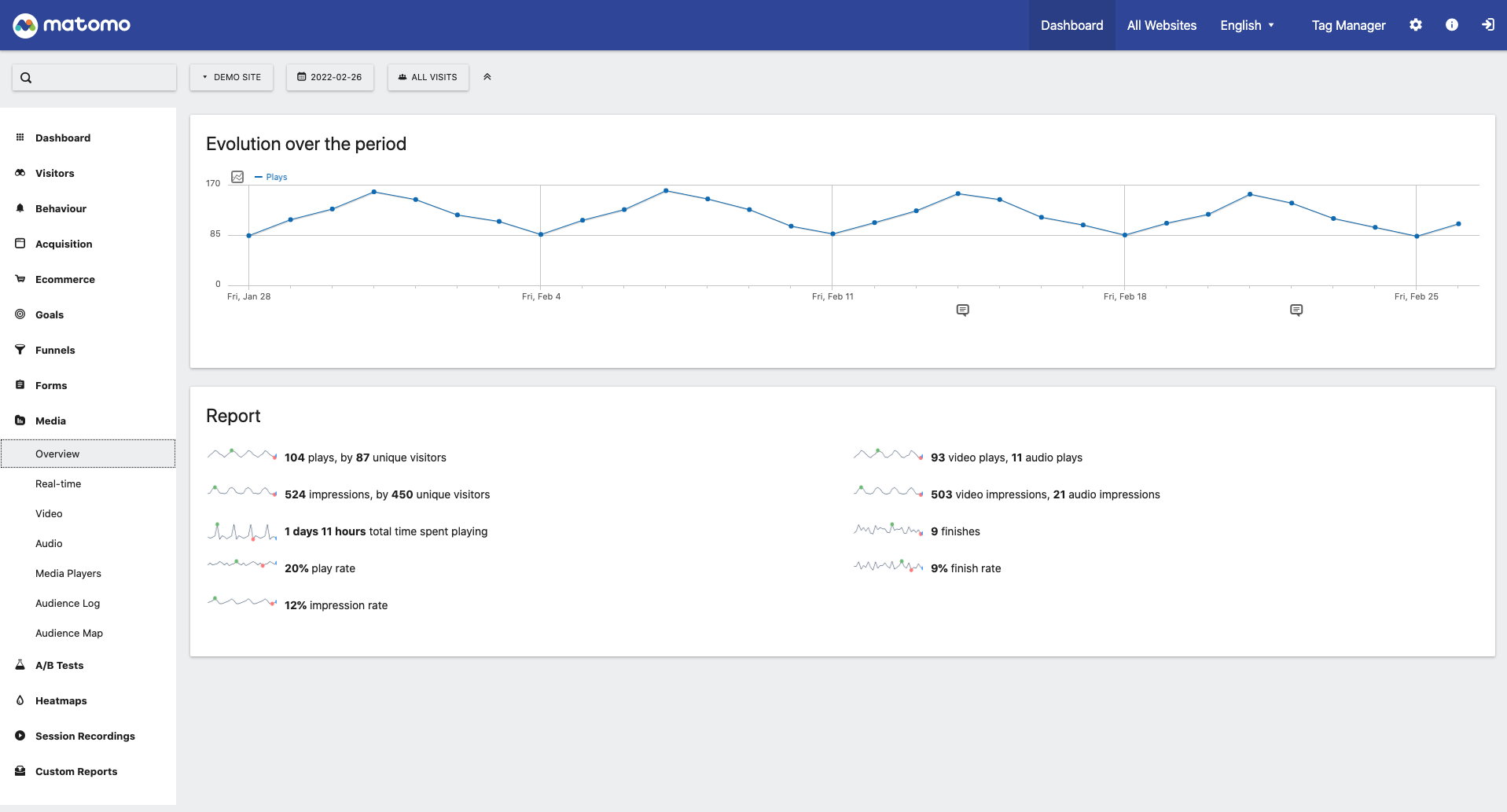The height and width of the screenshot is (812, 1507).
Task: Click the search input field
Action: 94,78
